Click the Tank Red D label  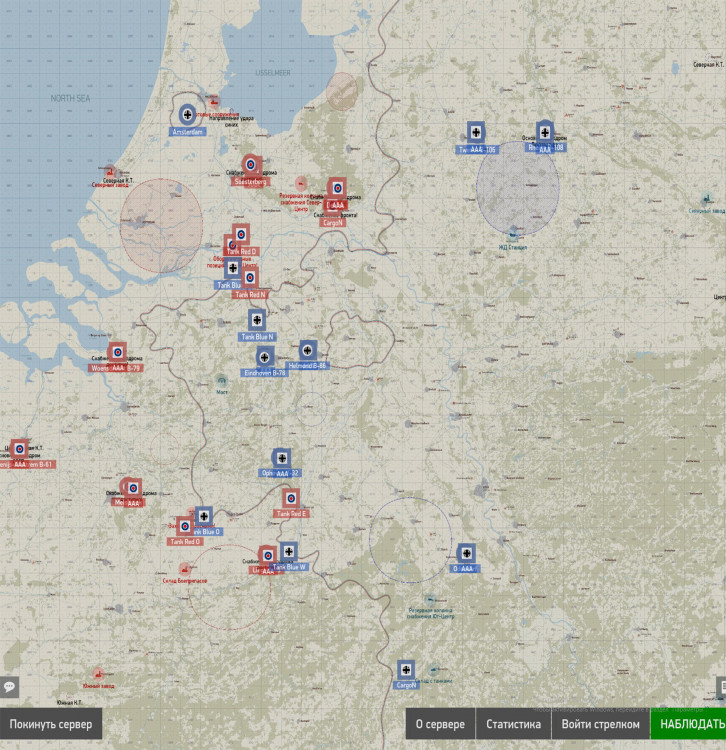pyautogui.click(x=242, y=252)
